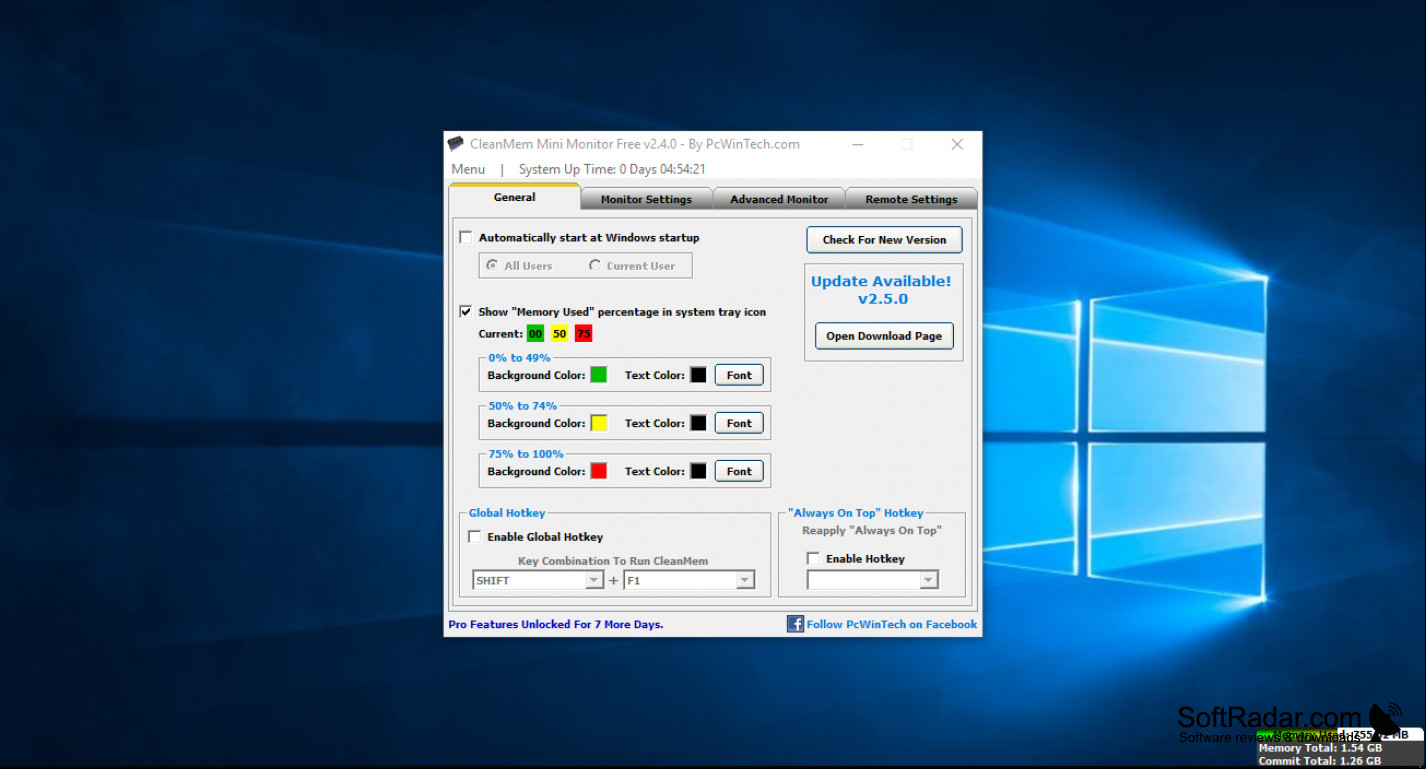Open the Menu item

468,170
